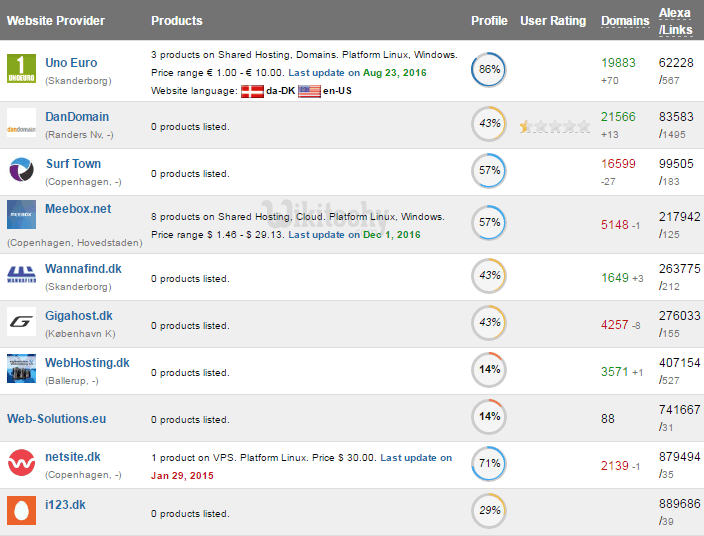Sort by the Domains column header
The width and height of the screenshot is (704, 536).
(625, 21)
